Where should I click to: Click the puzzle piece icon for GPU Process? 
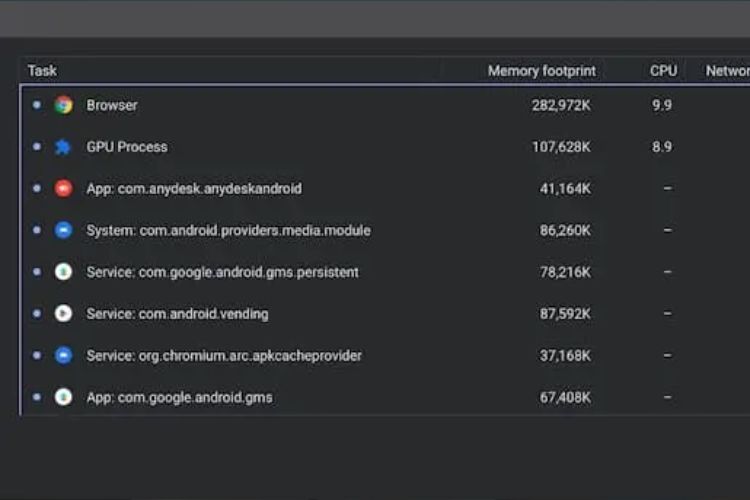pyautogui.click(x=63, y=147)
